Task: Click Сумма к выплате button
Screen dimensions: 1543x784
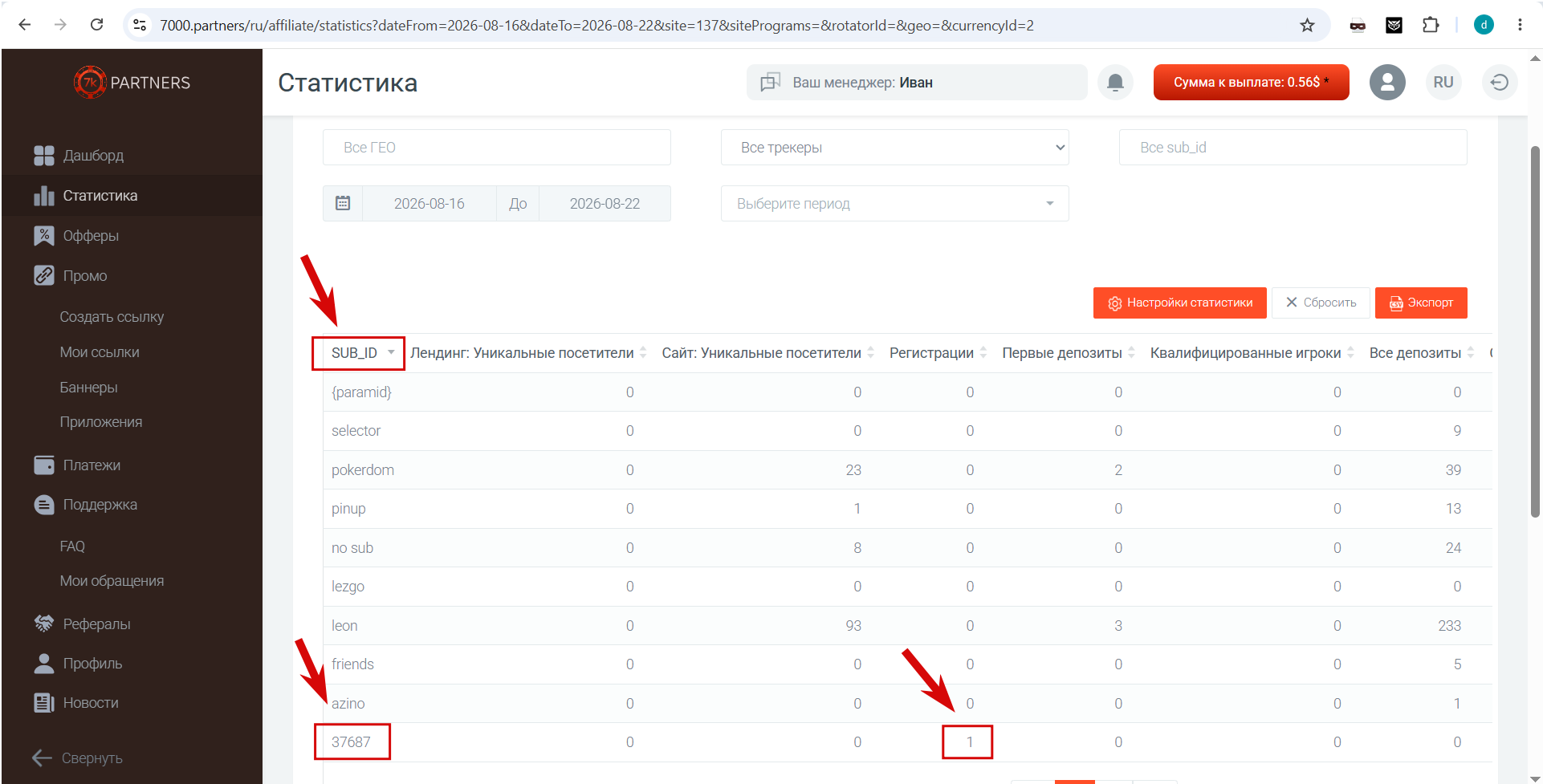Action: (x=1251, y=82)
